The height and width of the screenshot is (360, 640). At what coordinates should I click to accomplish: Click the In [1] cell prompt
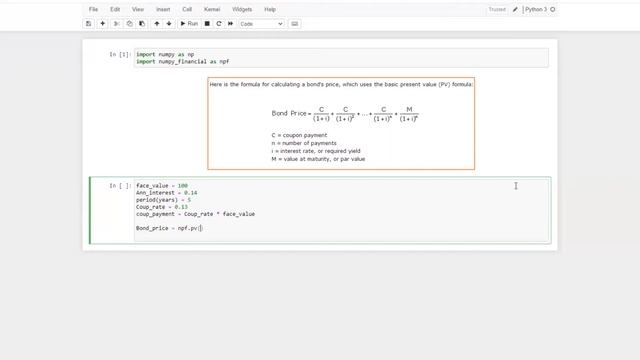click(x=120, y=54)
